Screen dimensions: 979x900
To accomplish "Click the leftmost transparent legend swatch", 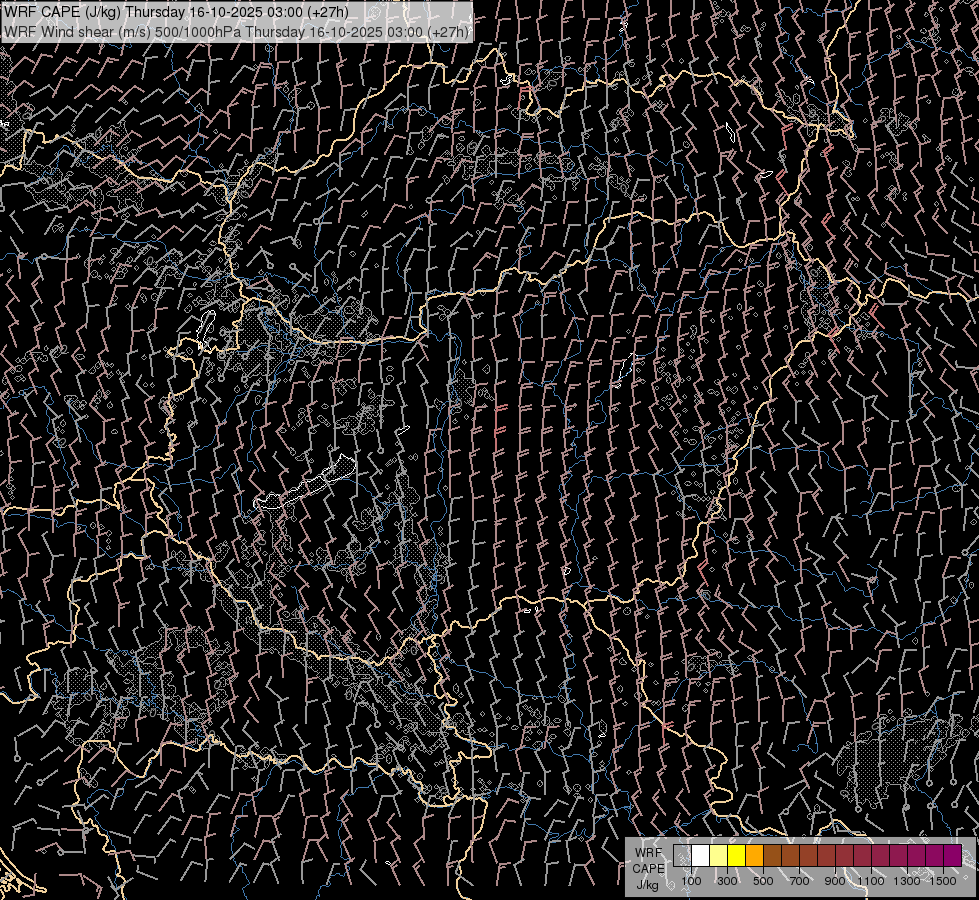I will pos(682,856).
